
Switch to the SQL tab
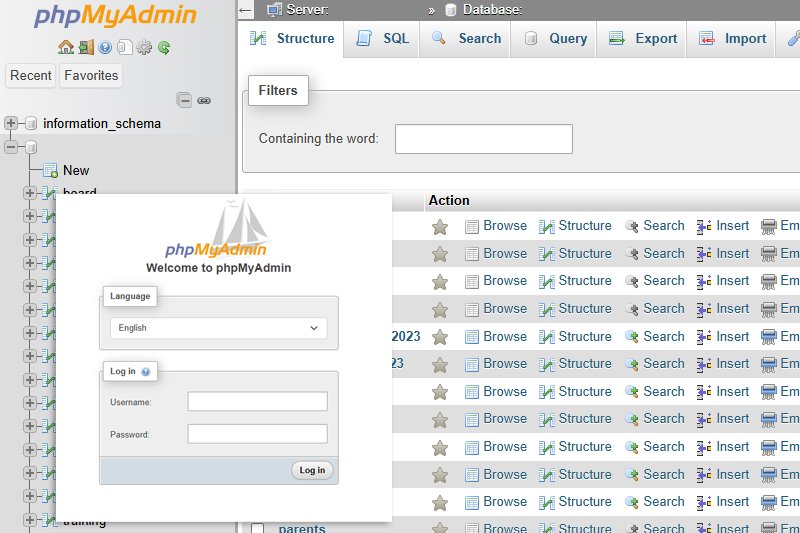tap(383, 39)
